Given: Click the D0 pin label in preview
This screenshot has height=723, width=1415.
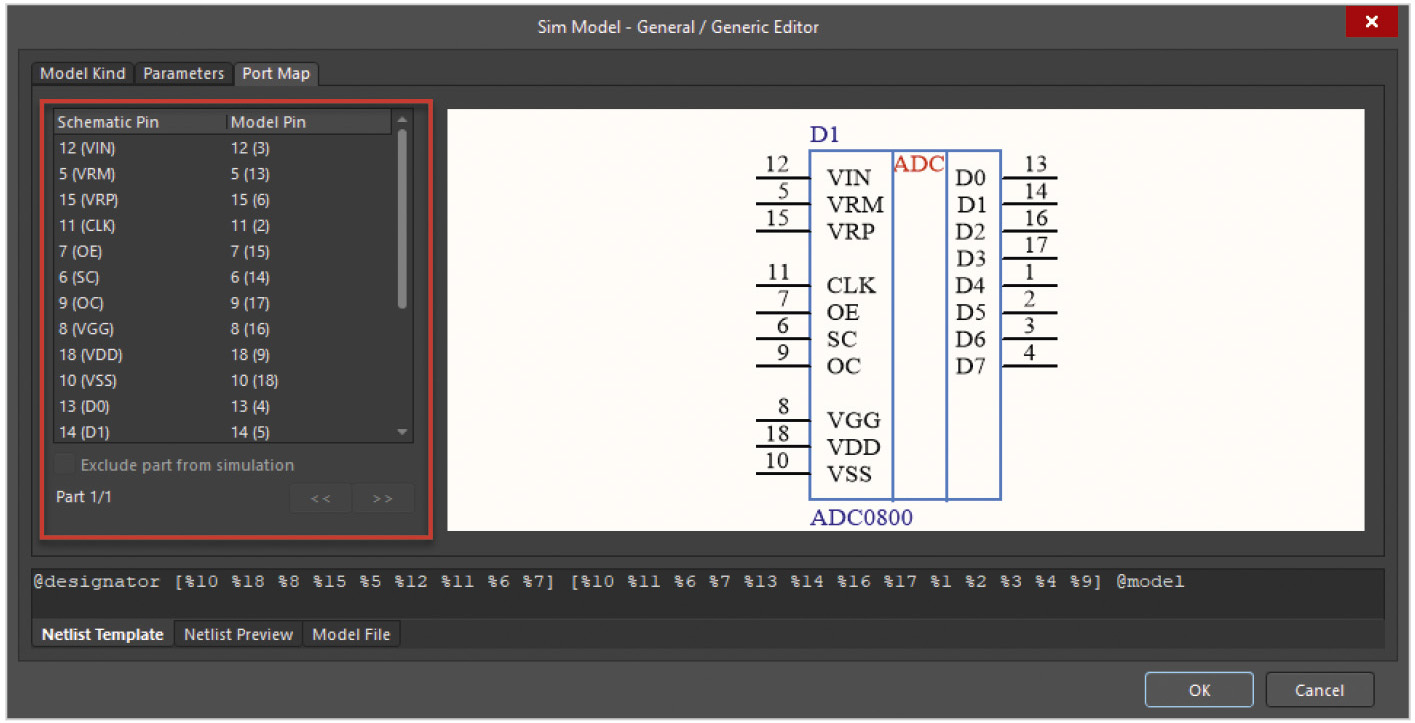Looking at the screenshot, I should (971, 178).
